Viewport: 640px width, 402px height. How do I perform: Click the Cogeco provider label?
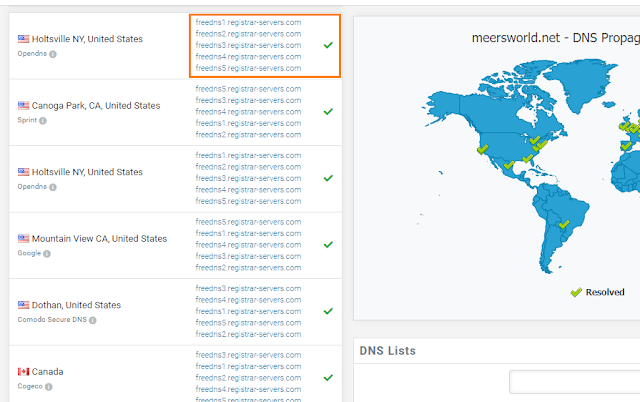tap(30, 386)
